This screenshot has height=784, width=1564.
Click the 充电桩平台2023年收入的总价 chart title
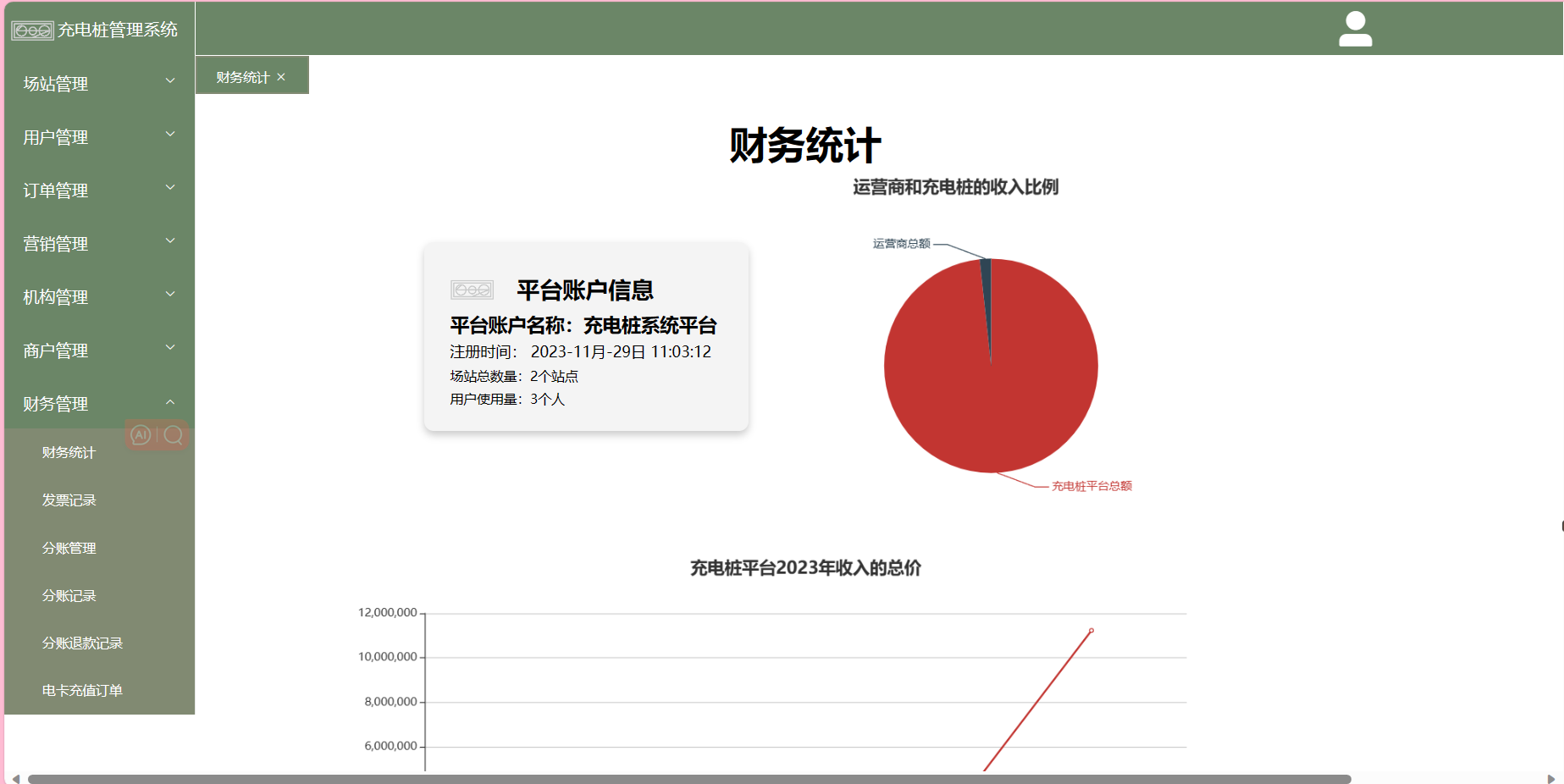(805, 568)
